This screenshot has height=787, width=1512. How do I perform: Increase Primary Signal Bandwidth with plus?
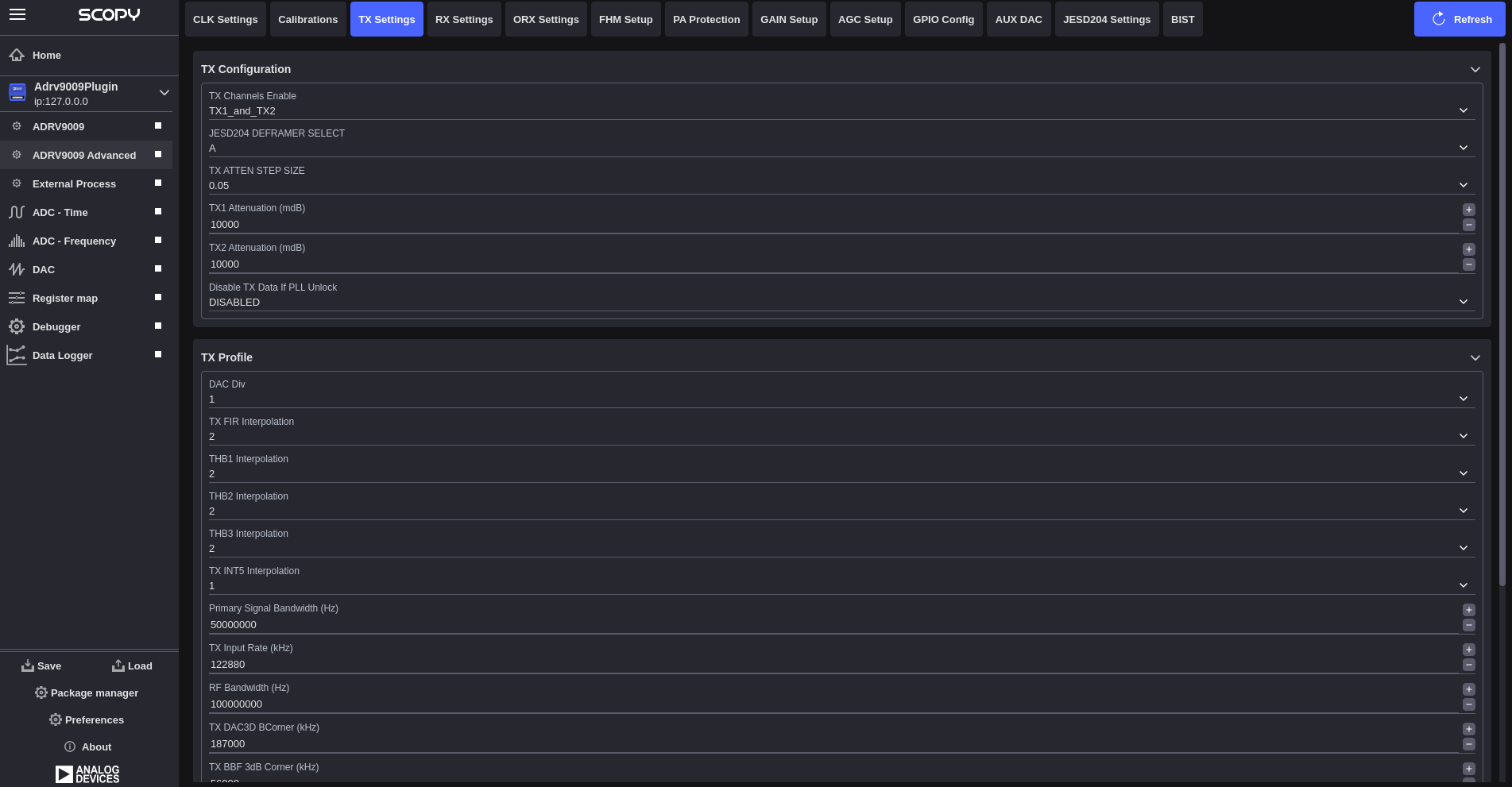click(x=1469, y=610)
